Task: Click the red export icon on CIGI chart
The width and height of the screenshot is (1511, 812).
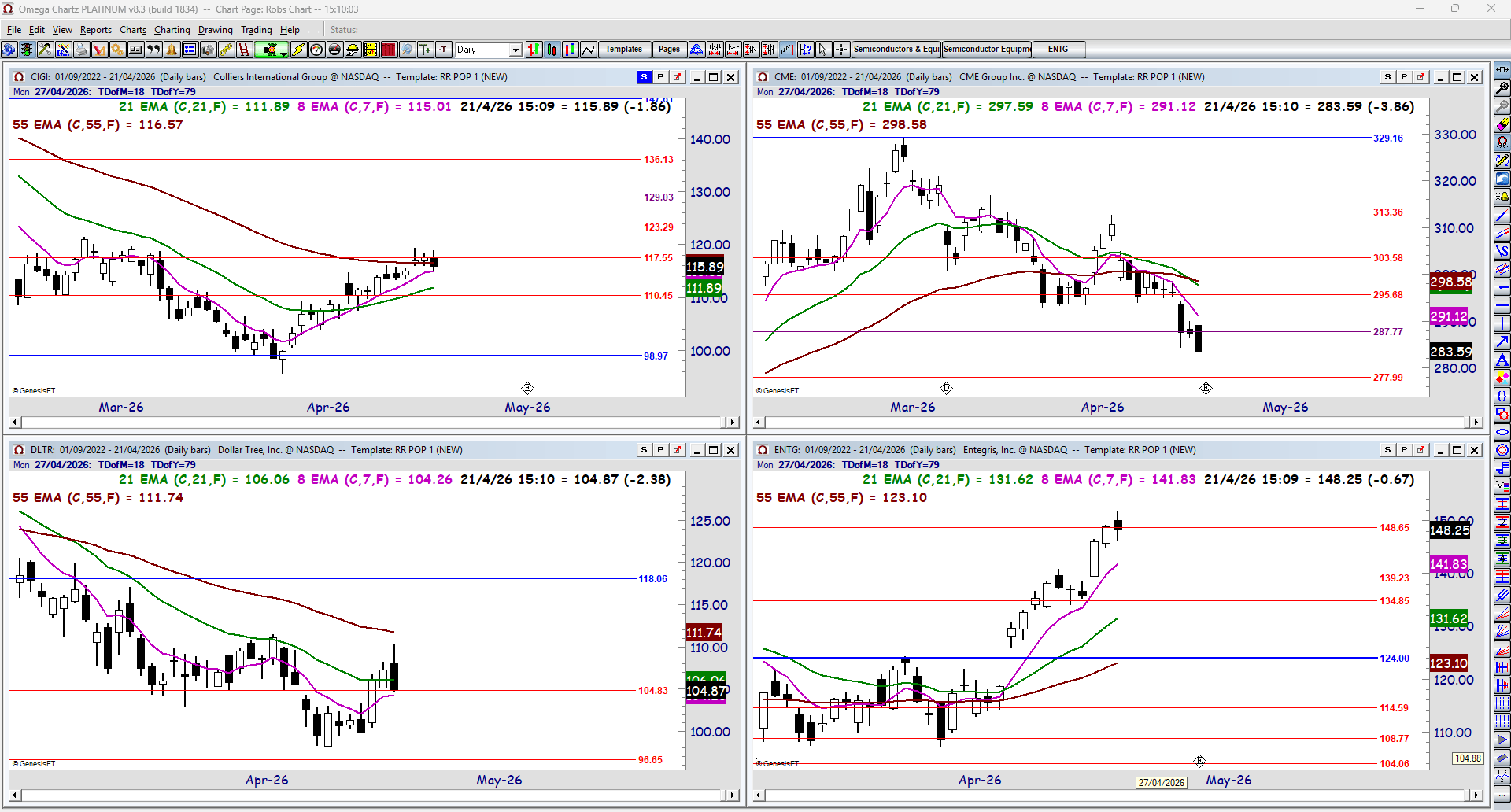Action: pyautogui.click(x=678, y=77)
